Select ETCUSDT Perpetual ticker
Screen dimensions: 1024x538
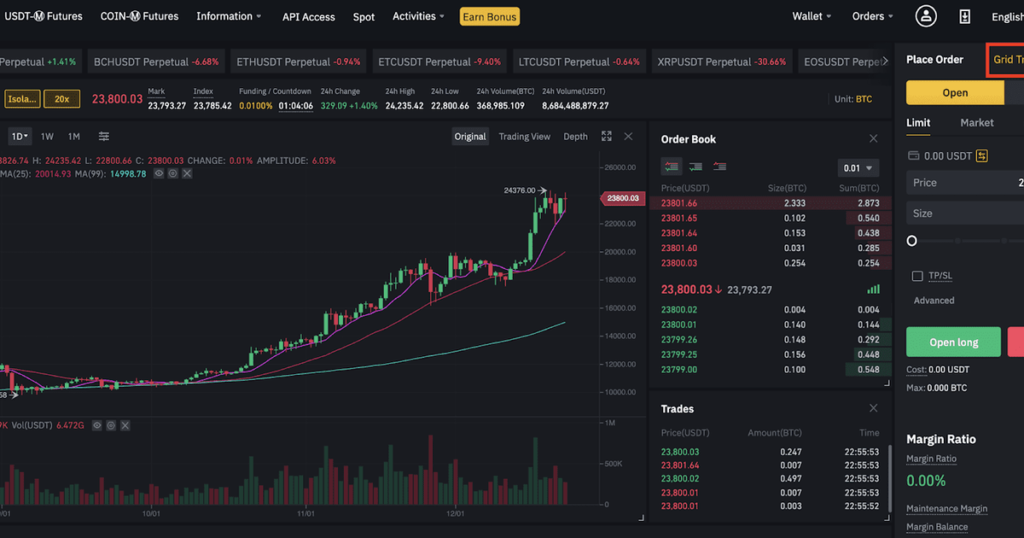[440, 62]
